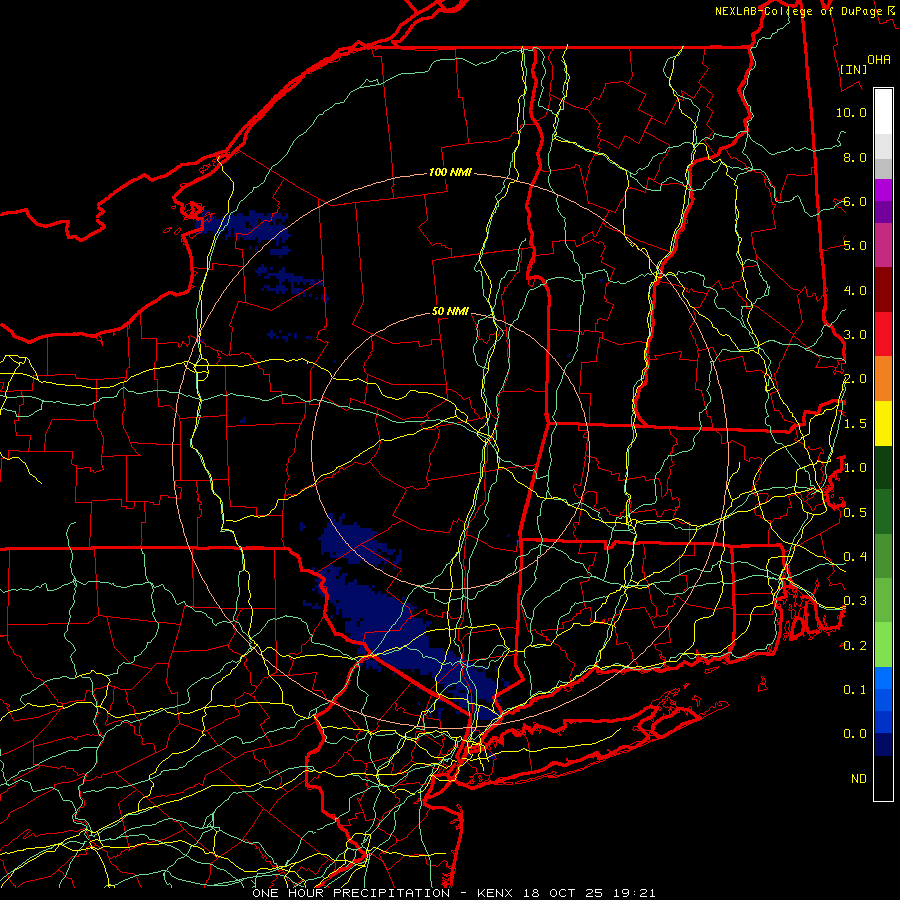This screenshot has height=900, width=900.
Task: Click the black ND legend swatch
Action: tap(883, 778)
